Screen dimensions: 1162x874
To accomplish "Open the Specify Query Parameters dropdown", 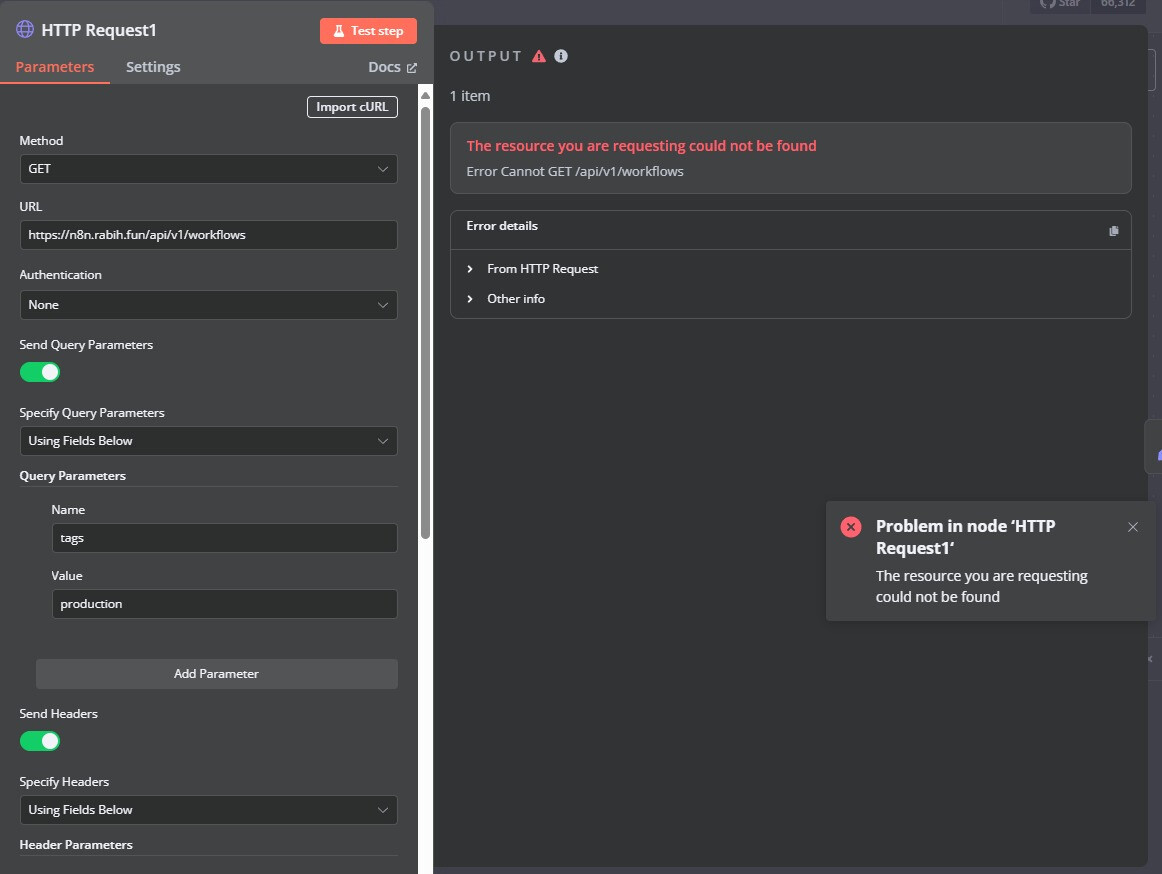I will [208, 441].
